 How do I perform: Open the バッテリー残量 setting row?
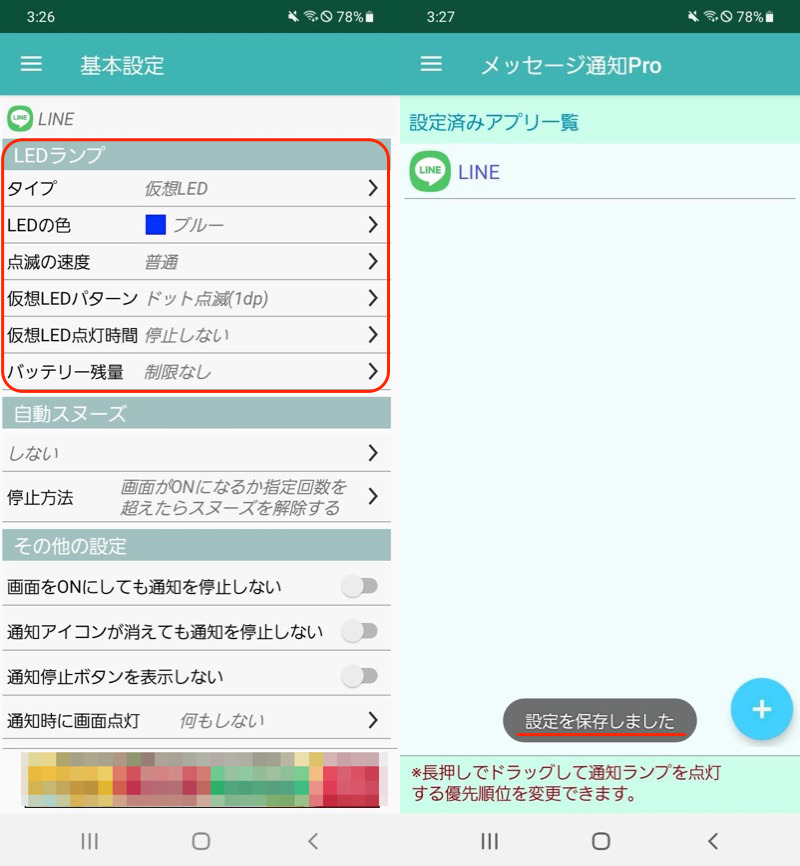coord(195,372)
